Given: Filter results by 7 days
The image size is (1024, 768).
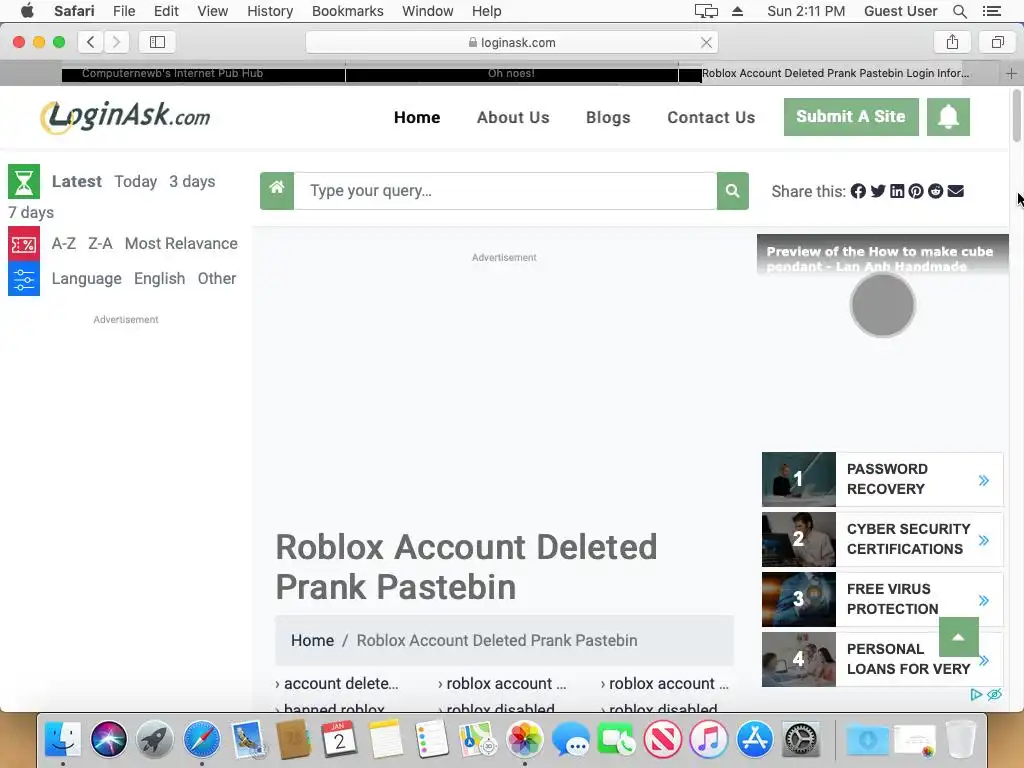Looking at the screenshot, I should (x=31, y=213).
